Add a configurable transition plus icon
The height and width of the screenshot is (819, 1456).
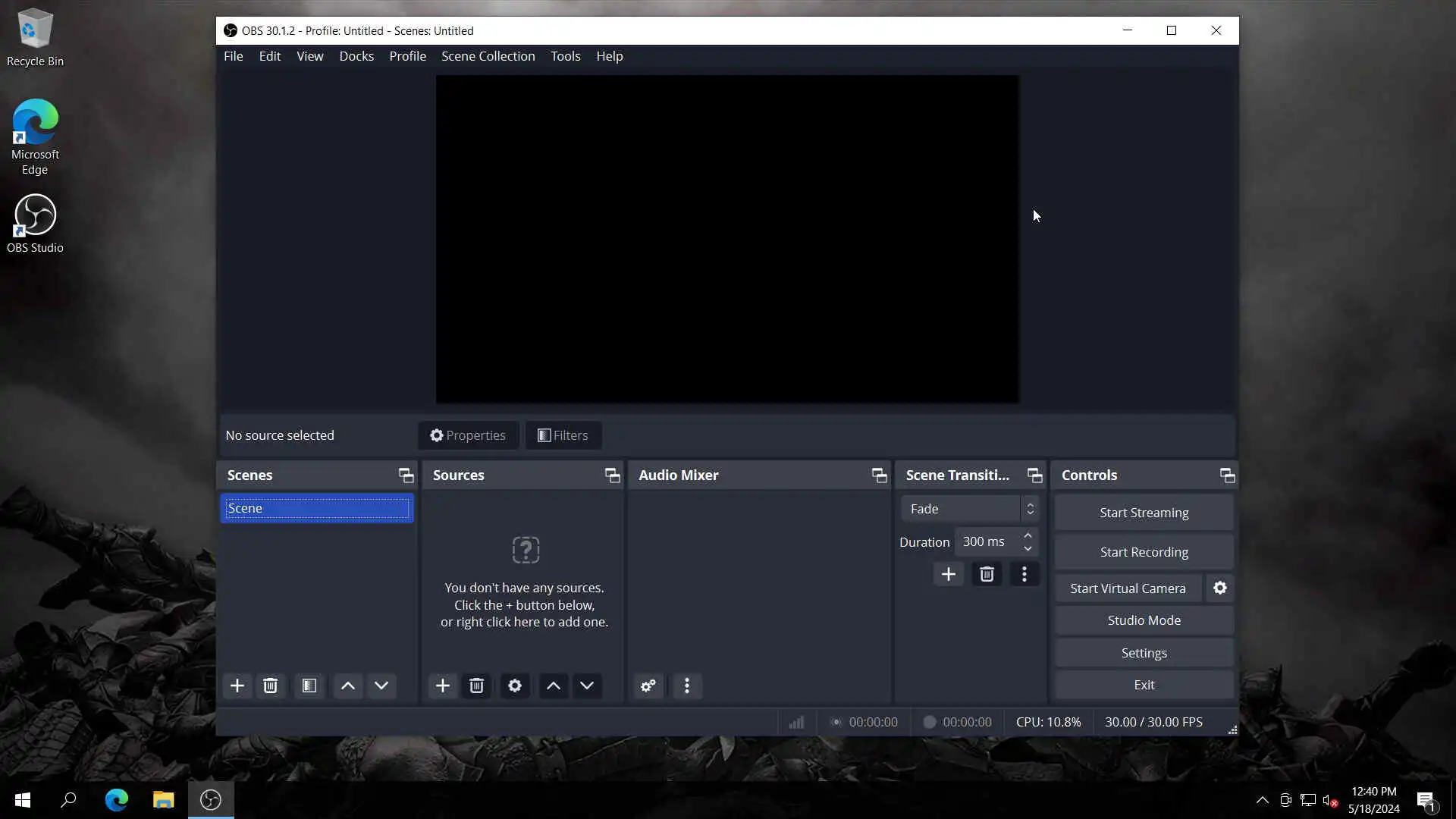click(948, 574)
